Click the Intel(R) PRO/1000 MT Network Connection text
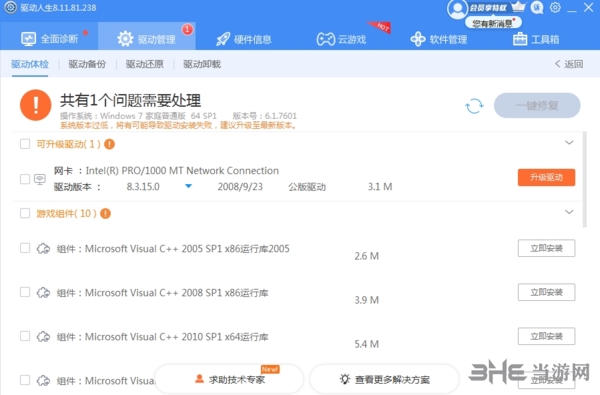Screen dimensions: 600x395 [x=182, y=171]
